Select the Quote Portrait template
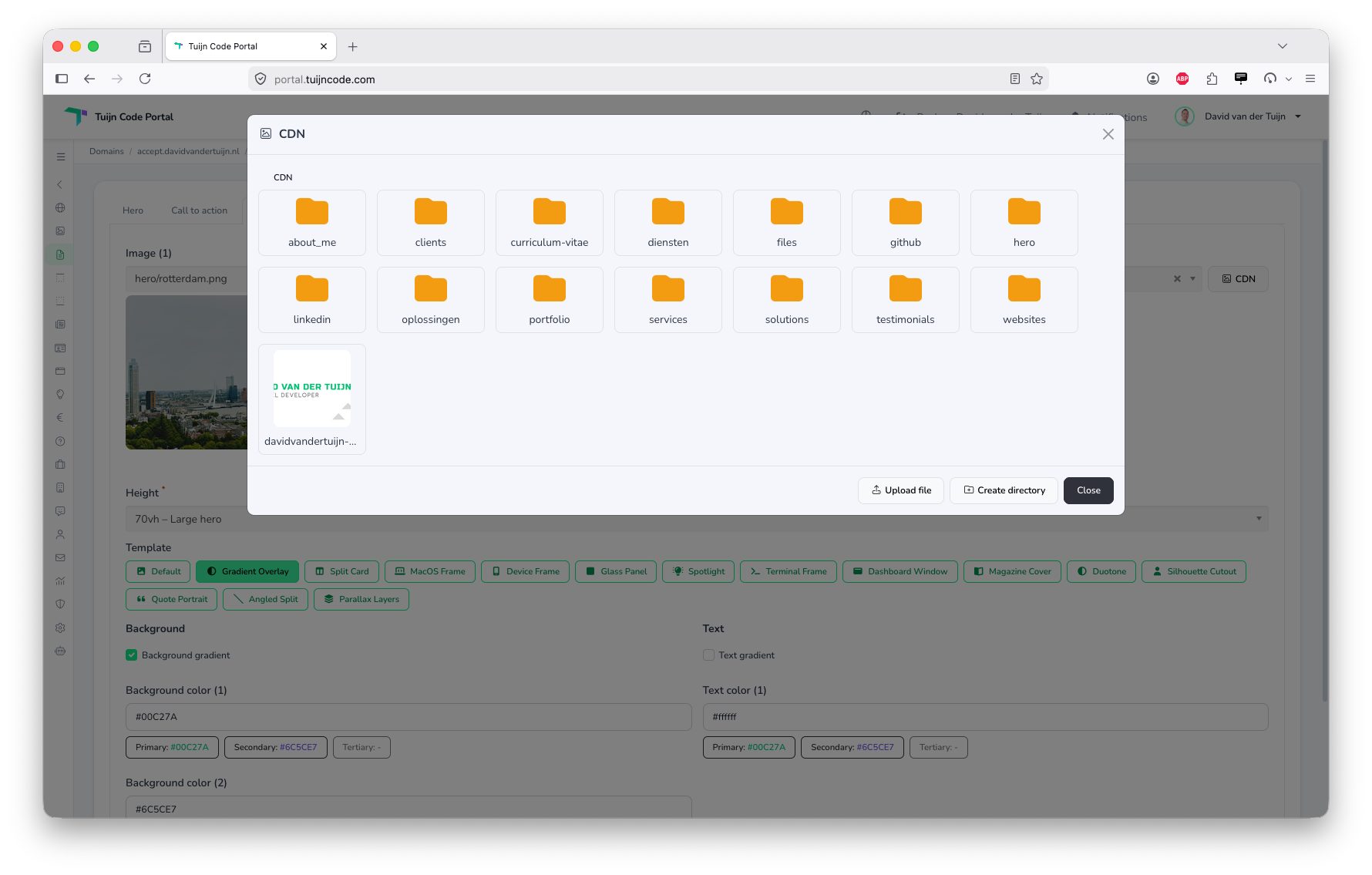1372x875 pixels. coord(172,599)
